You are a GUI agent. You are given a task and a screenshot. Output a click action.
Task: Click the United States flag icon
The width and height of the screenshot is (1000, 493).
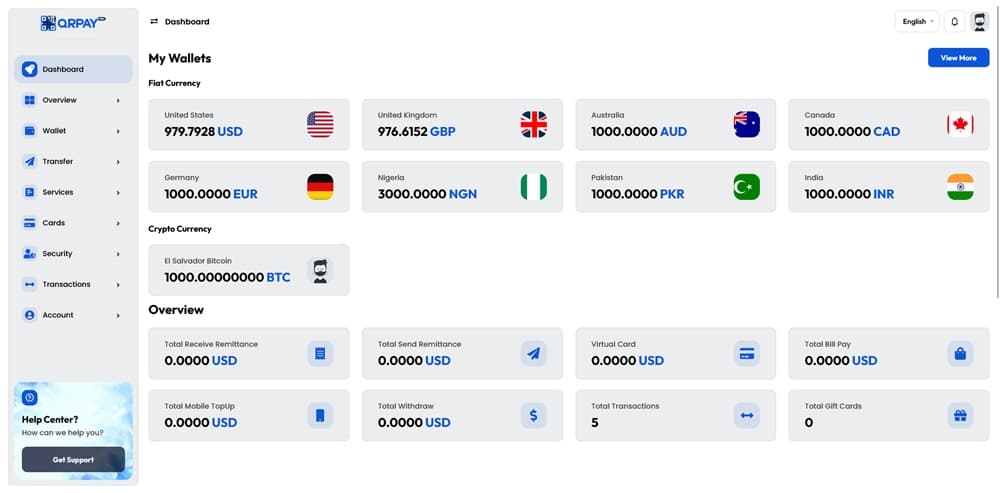(x=320, y=125)
